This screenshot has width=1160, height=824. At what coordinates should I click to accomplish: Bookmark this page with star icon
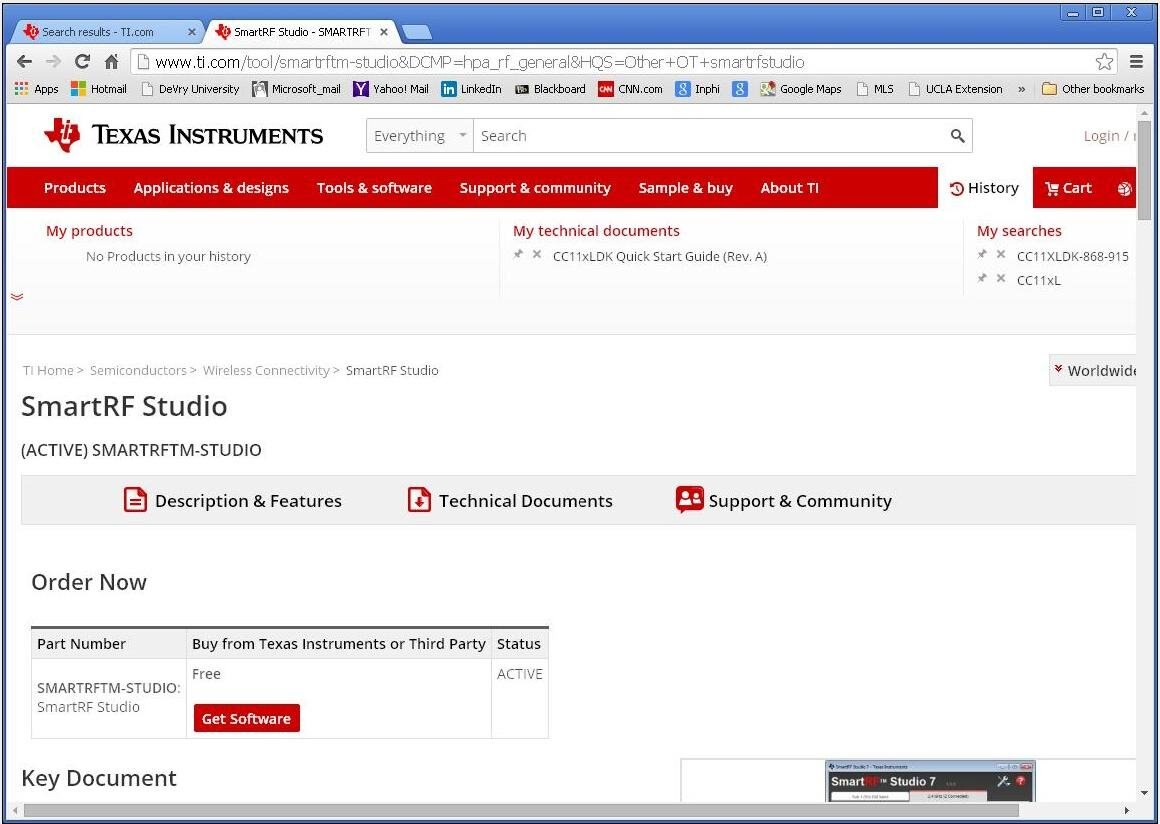point(1104,62)
